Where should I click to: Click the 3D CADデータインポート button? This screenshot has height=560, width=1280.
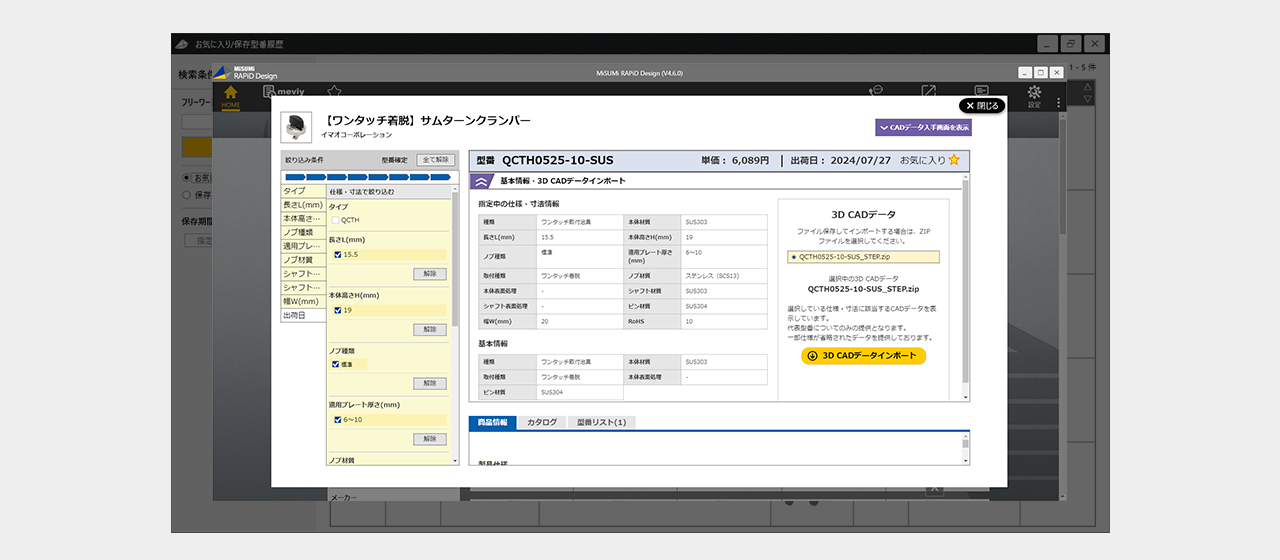coord(863,356)
